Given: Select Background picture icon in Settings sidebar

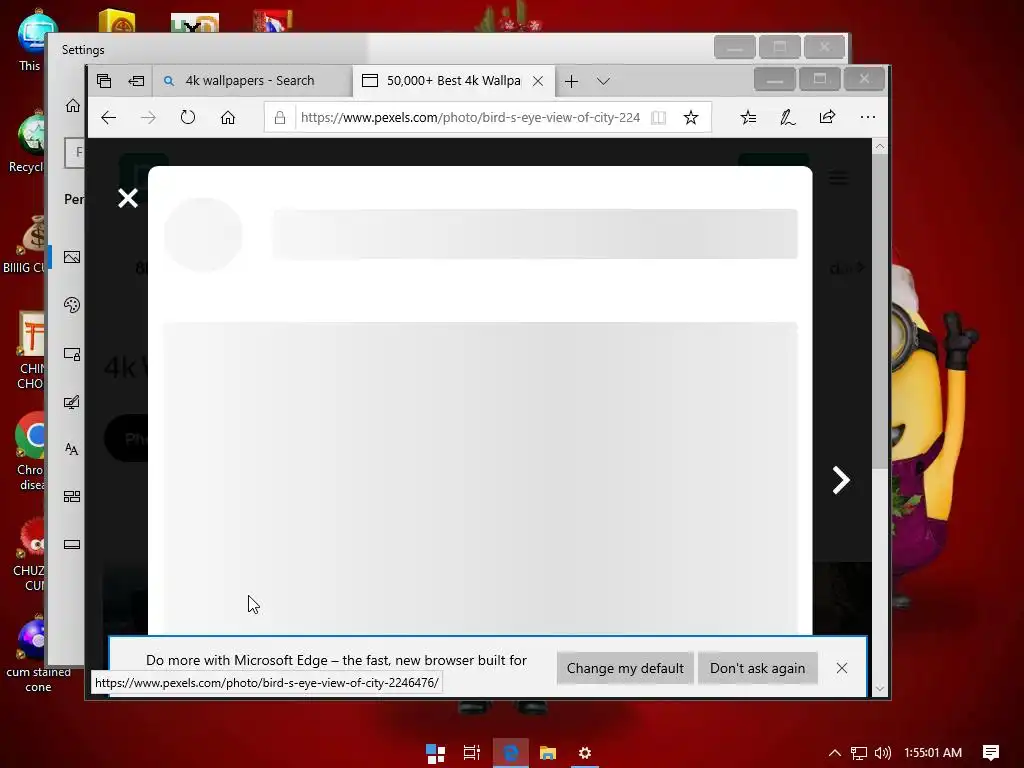Looking at the screenshot, I should (72, 257).
